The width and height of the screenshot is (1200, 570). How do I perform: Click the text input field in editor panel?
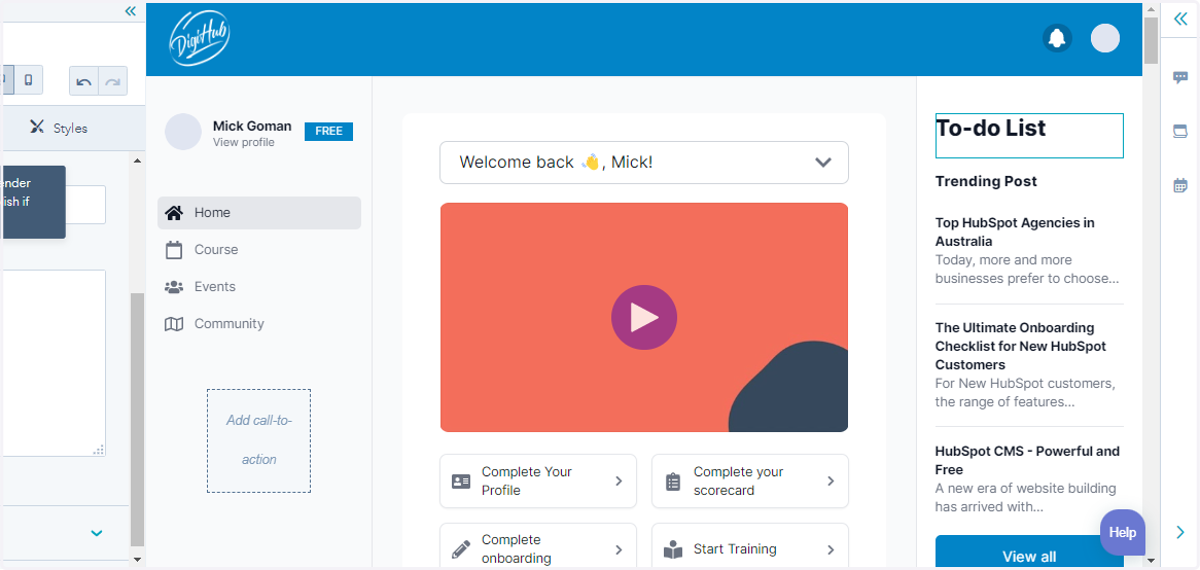click(x=85, y=204)
